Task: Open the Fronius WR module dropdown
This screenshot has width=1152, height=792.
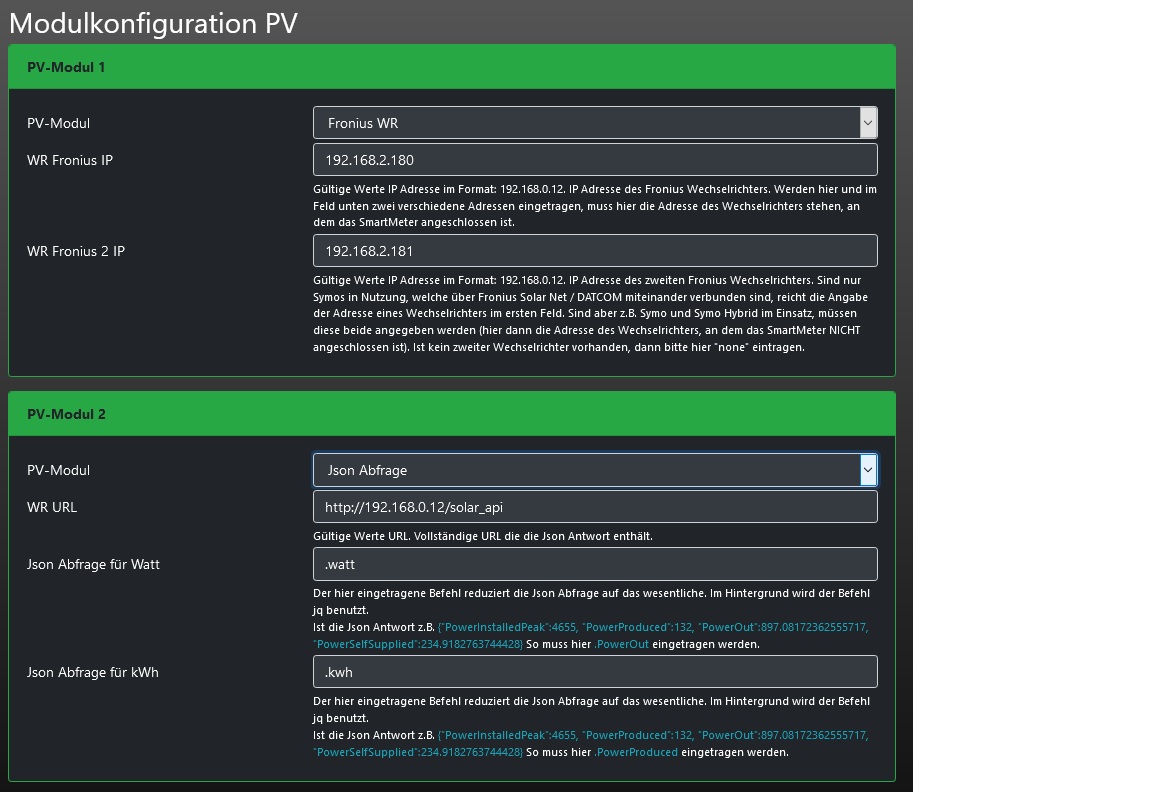Action: pos(594,123)
